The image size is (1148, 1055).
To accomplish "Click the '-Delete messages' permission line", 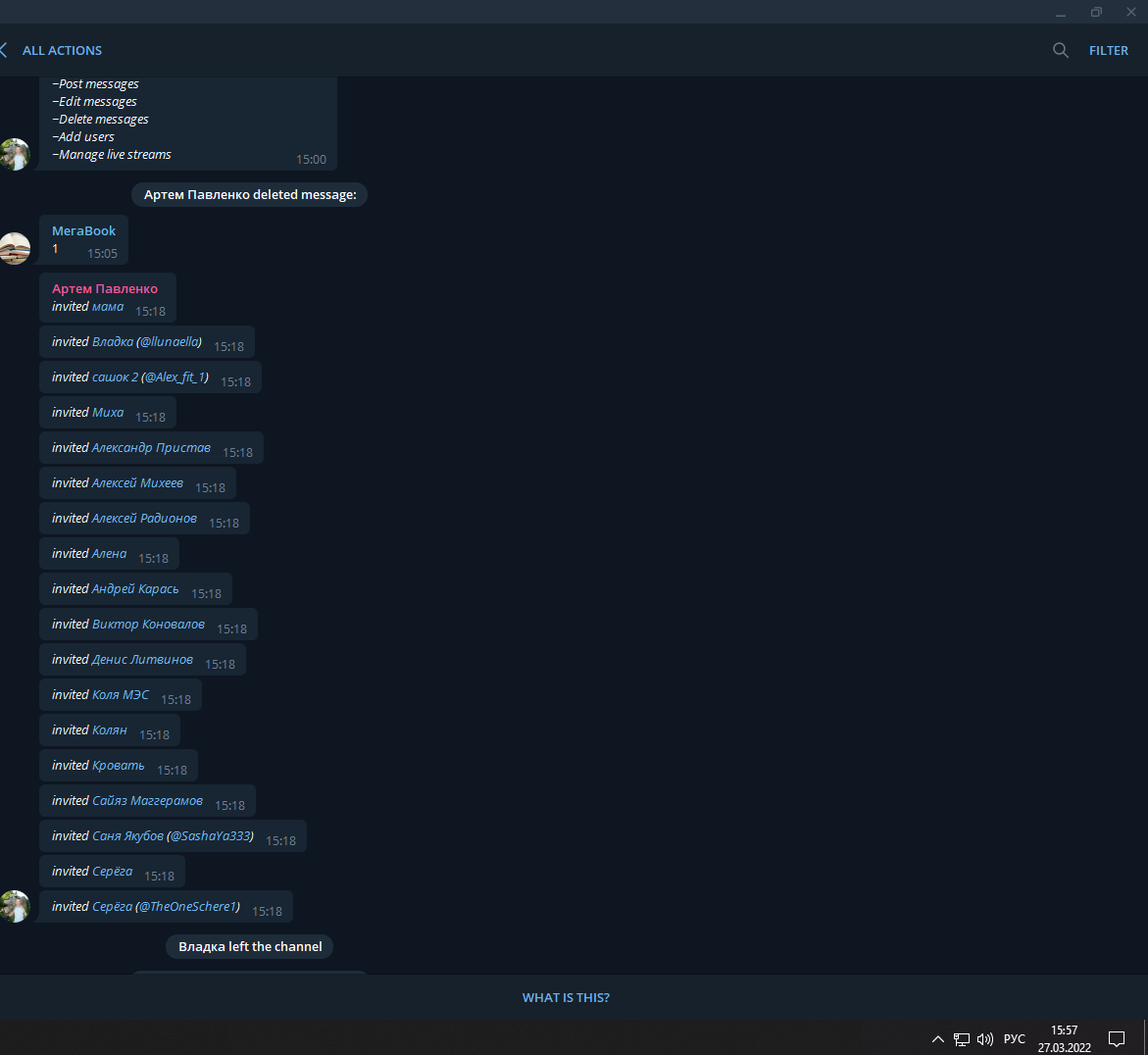I will pos(100,120).
